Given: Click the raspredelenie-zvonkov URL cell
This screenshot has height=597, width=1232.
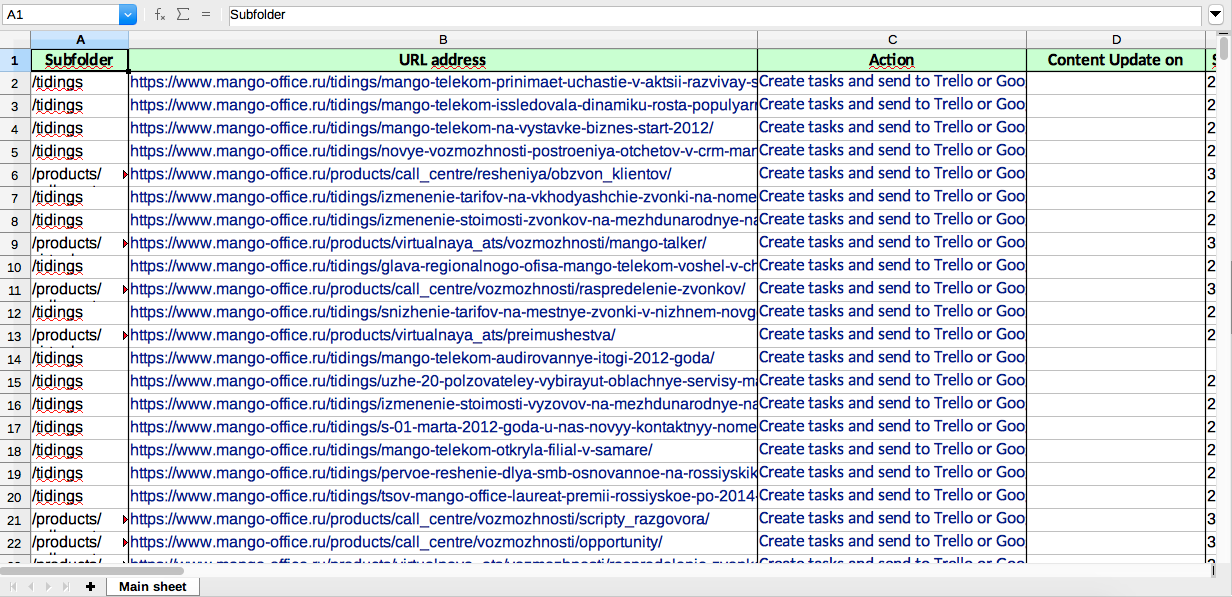Looking at the screenshot, I should click(443, 289).
